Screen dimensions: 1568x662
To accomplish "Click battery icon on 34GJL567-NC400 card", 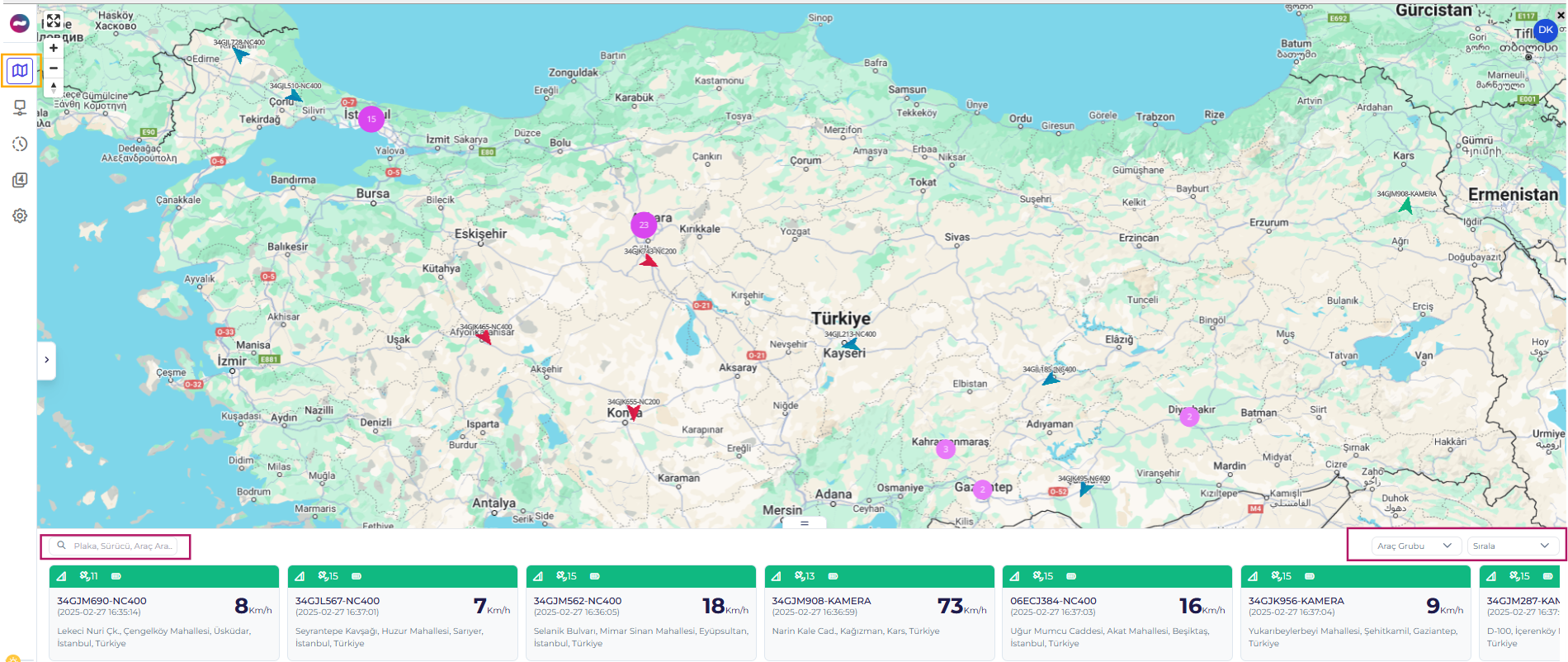I will tap(357, 576).
